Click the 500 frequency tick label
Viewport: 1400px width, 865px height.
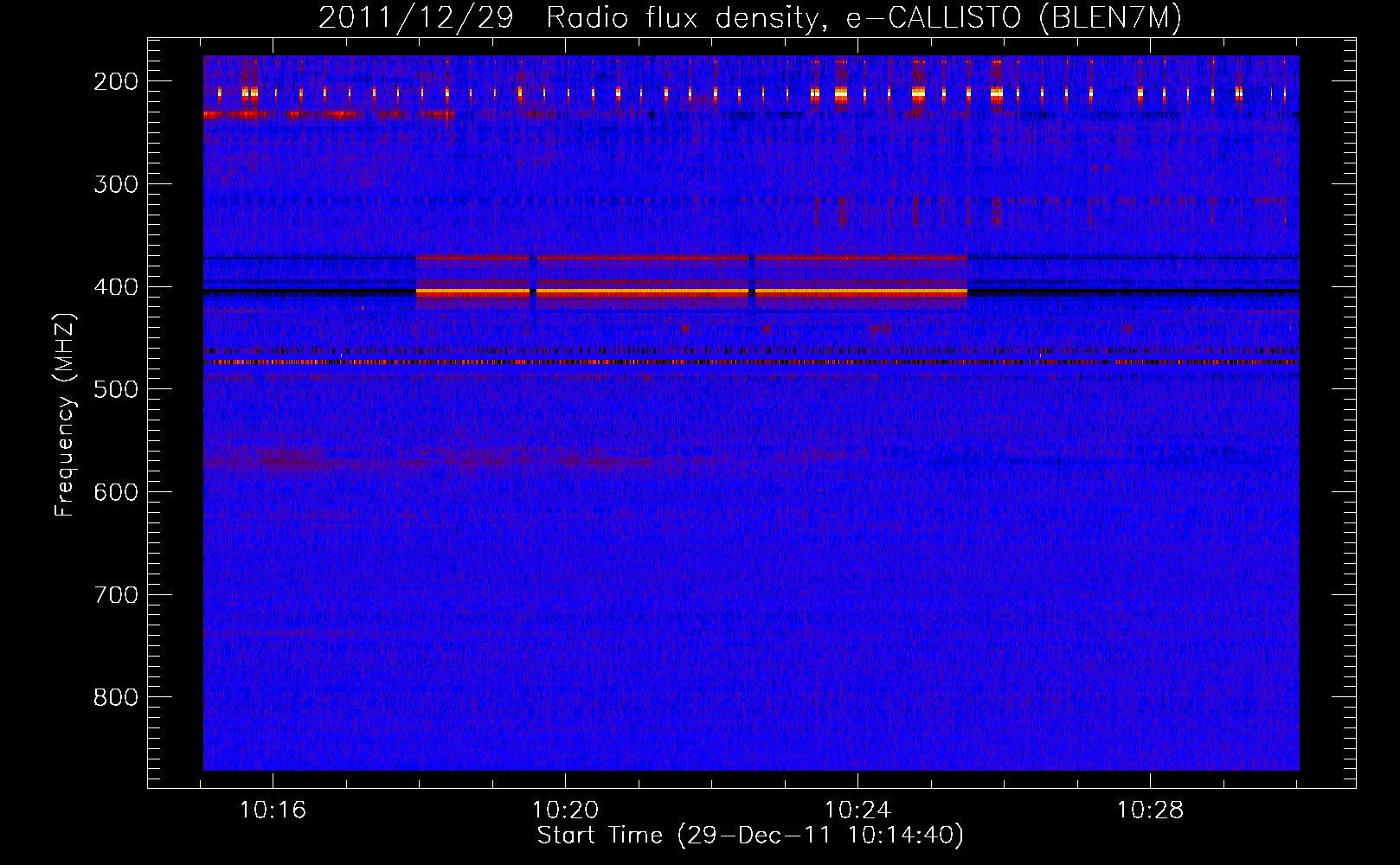tap(116, 389)
